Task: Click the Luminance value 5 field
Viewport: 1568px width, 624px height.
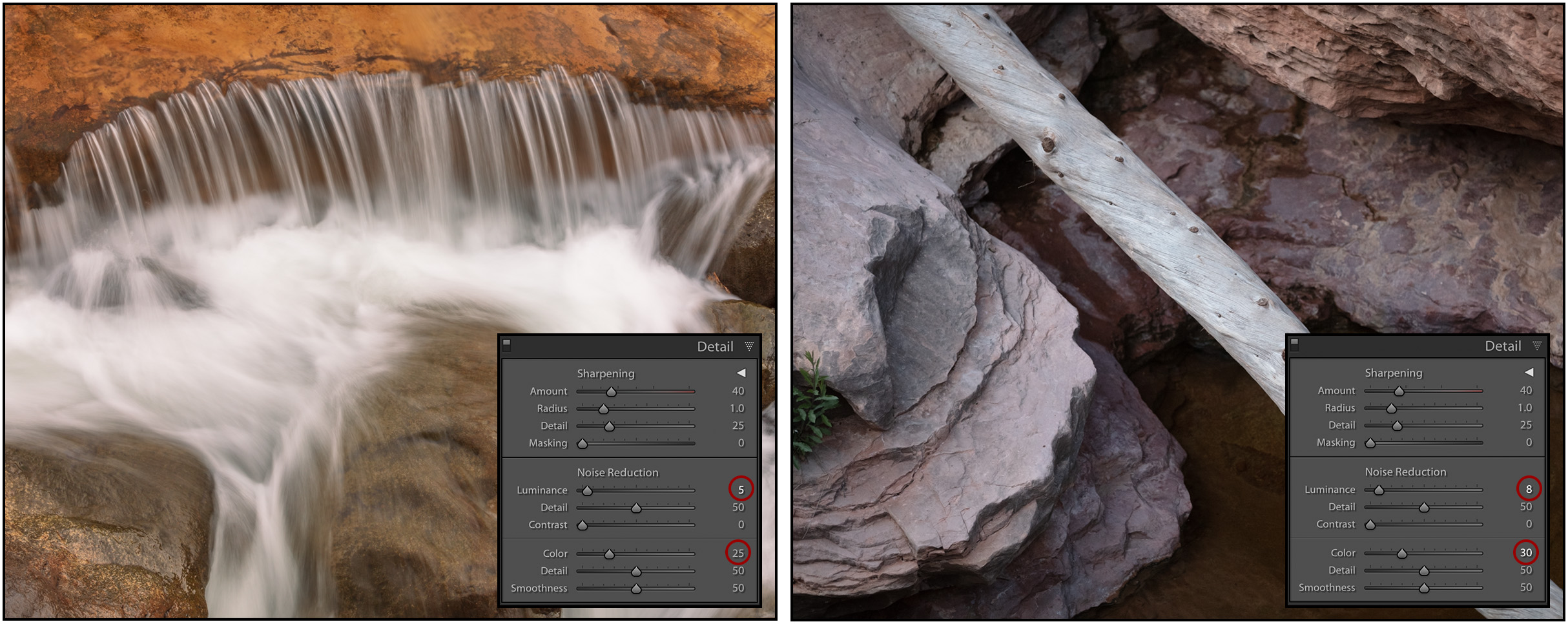Action: point(741,490)
